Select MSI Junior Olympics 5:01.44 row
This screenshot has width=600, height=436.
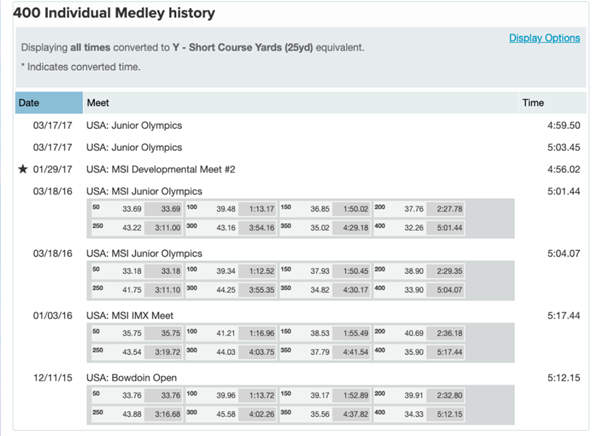pos(301,191)
